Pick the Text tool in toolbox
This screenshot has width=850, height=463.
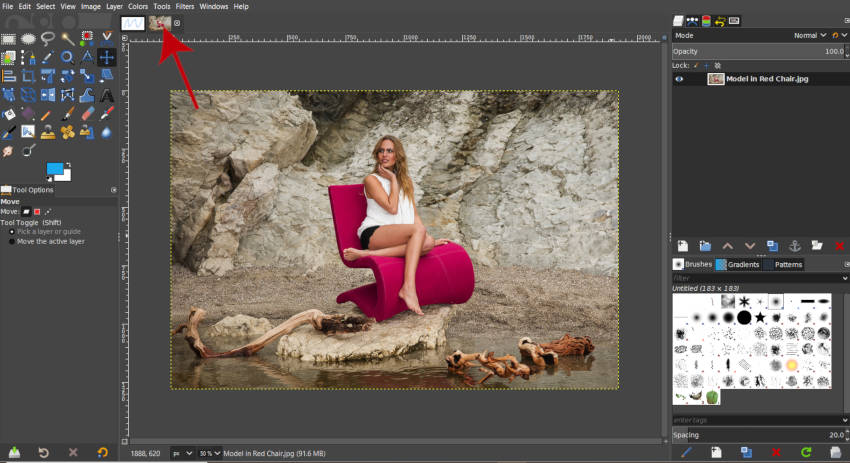107,94
